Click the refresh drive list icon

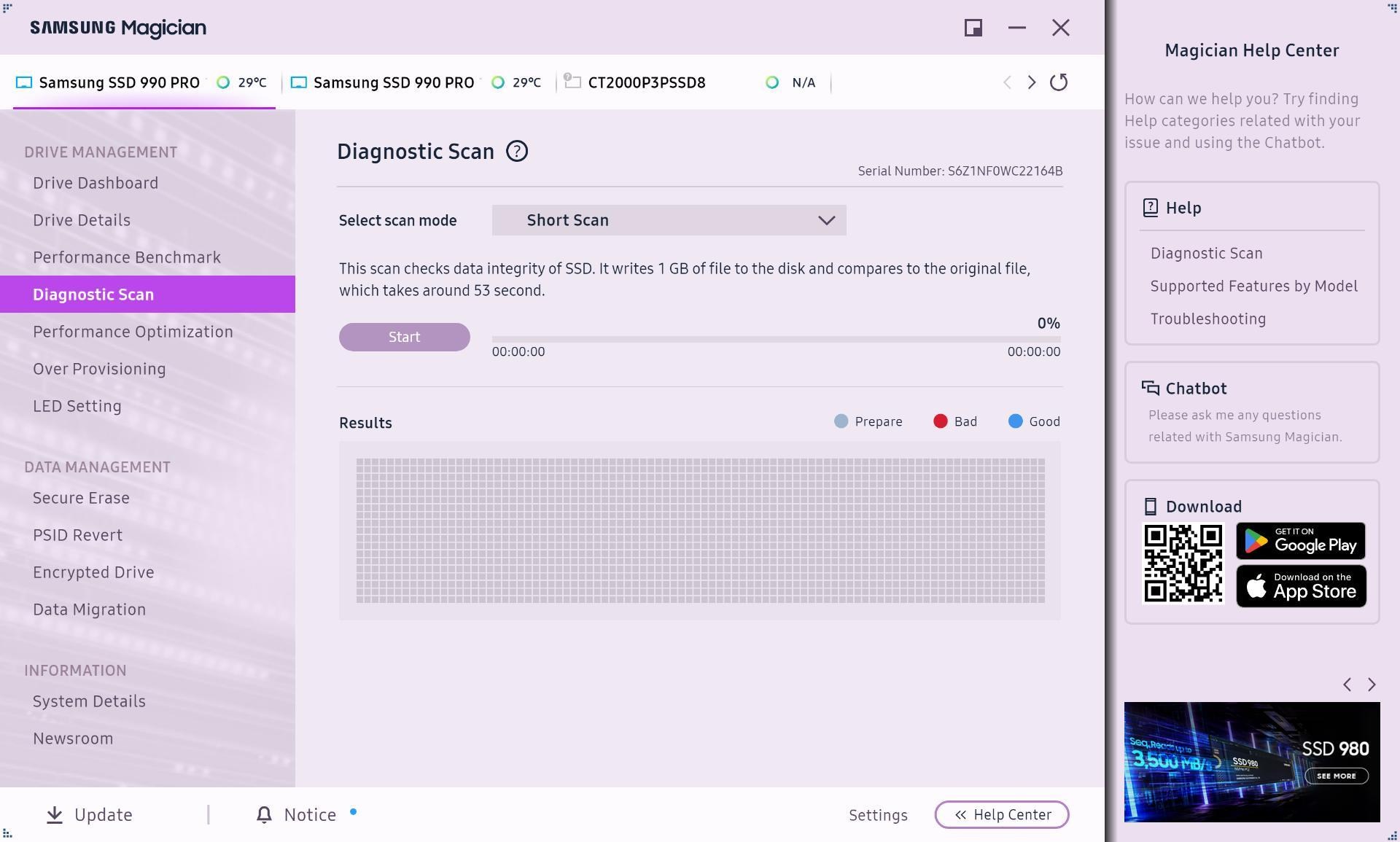1059,82
